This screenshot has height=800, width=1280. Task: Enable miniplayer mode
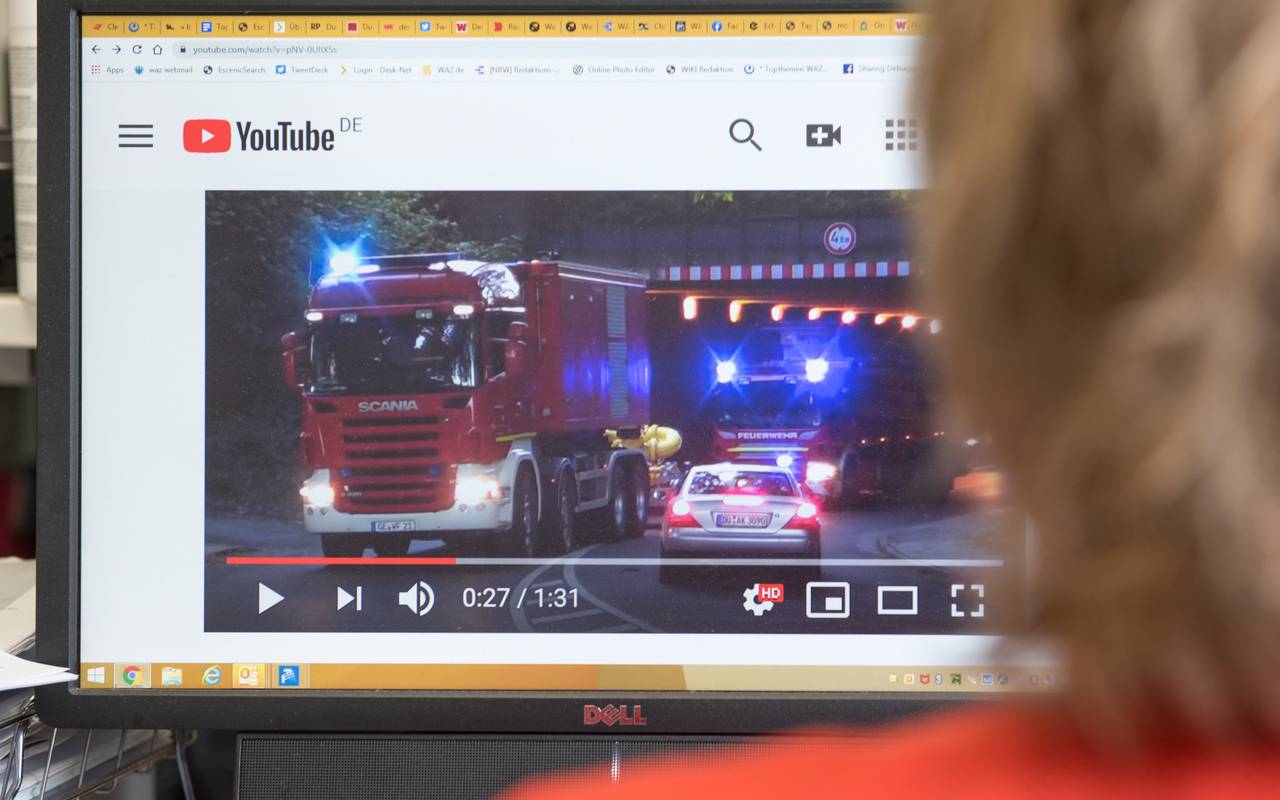[x=827, y=600]
